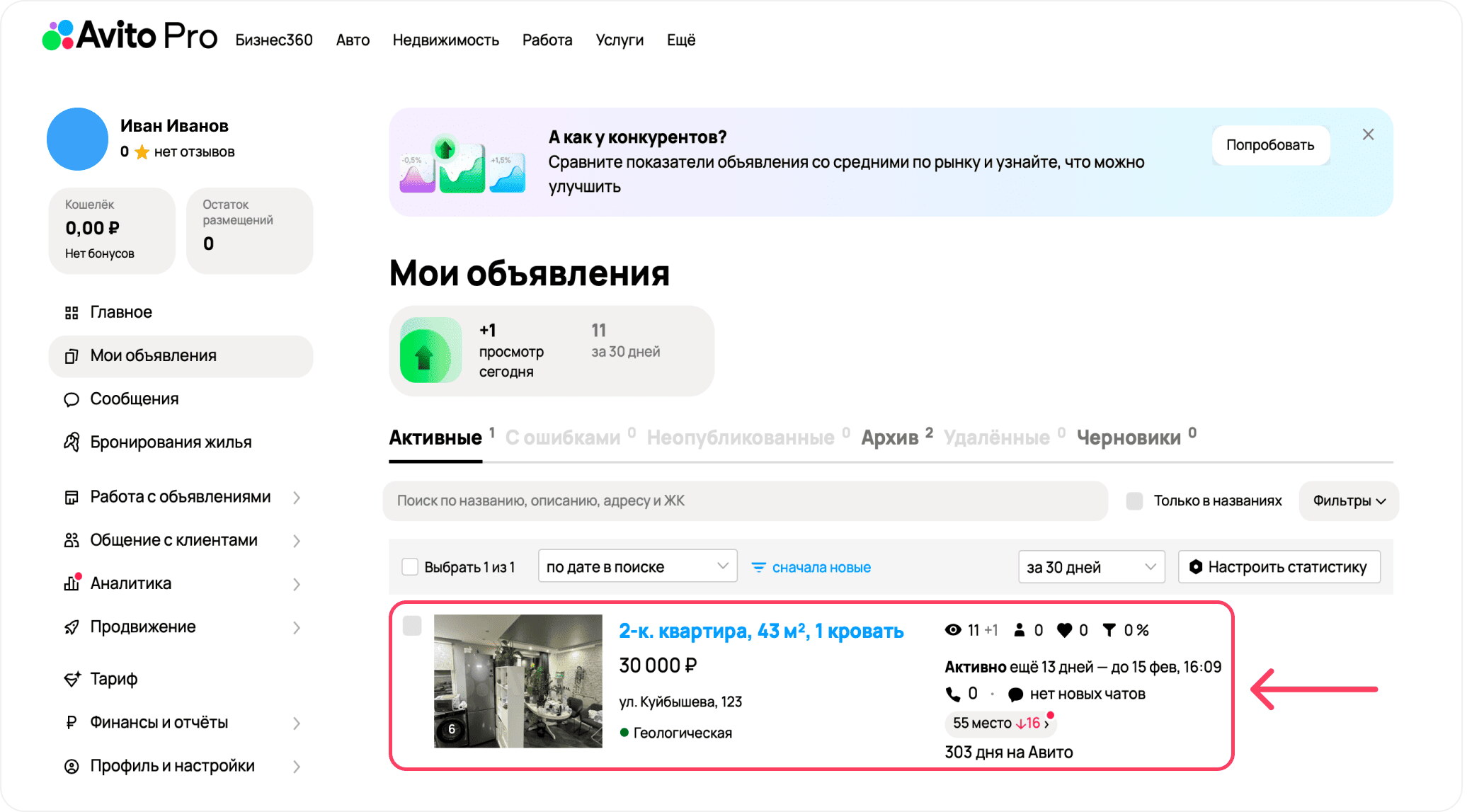
Task: Close the competitors banner
Action: tap(1368, 135)
